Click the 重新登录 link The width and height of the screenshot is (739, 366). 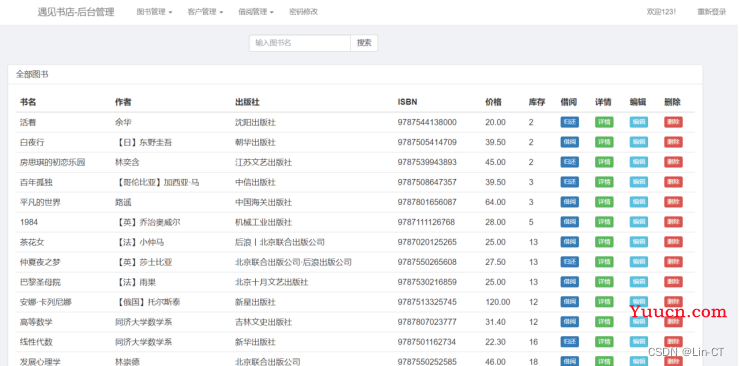[712, 12]
